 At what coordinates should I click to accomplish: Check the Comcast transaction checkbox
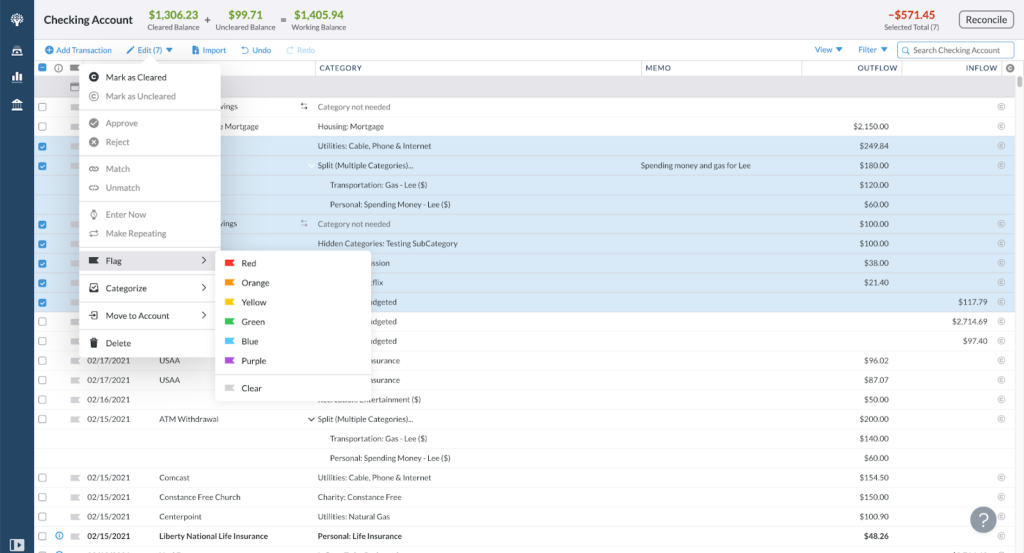pyautogui.click(x=42, y=478)
